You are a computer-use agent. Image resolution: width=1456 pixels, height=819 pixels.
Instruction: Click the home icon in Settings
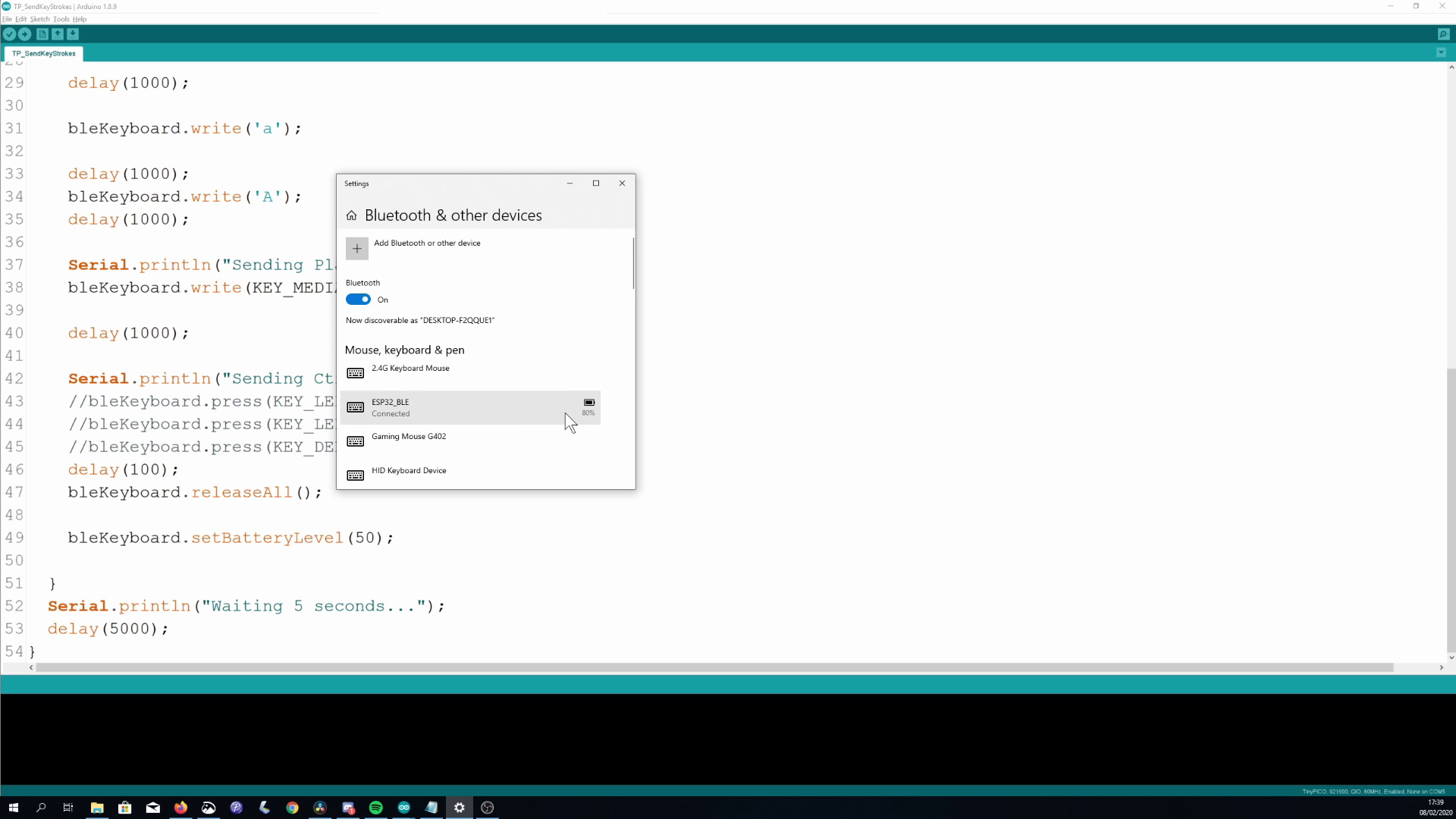click(x=351, y=216)
